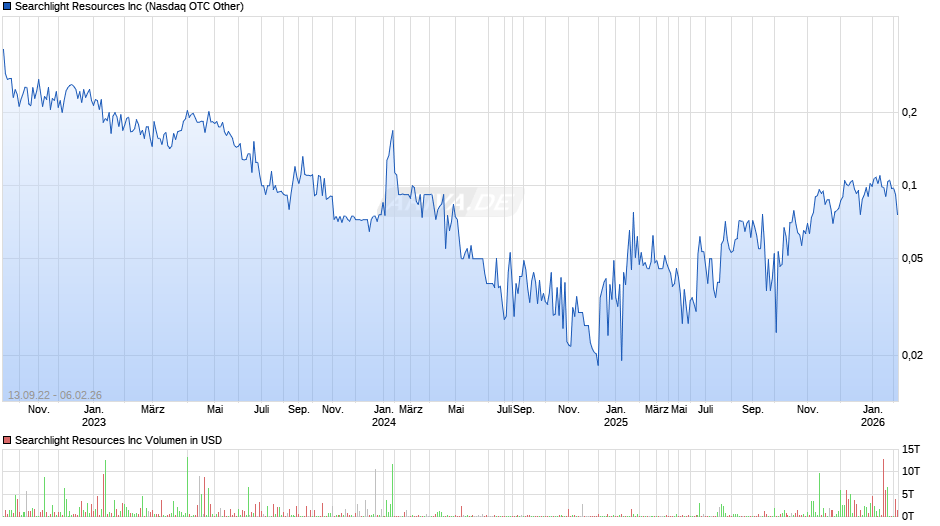Click the 5T volume axis label
The image size is (940, 526).
tap(908, 494)
